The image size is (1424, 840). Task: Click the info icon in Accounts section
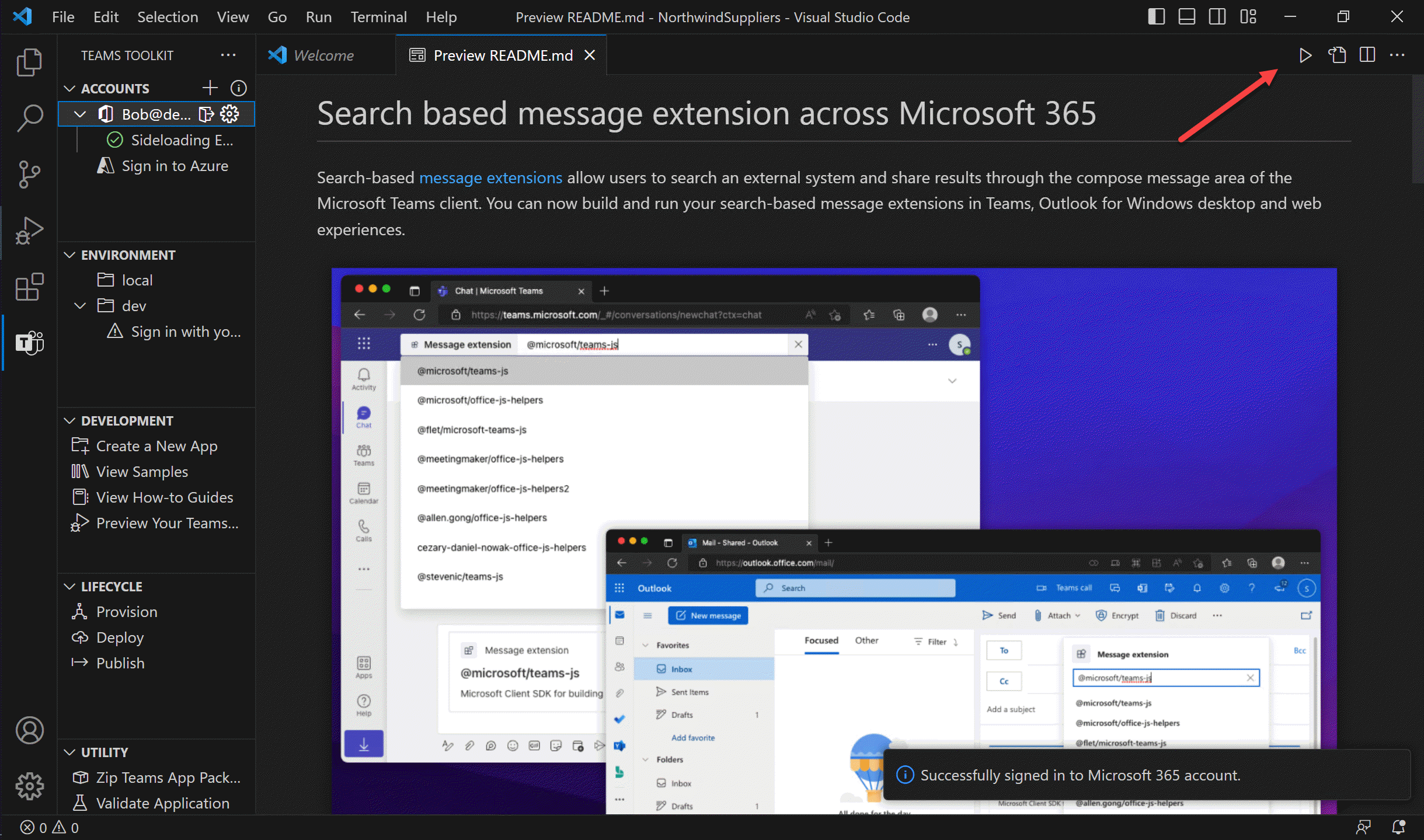pyautogui.click(x=238, y=88)
